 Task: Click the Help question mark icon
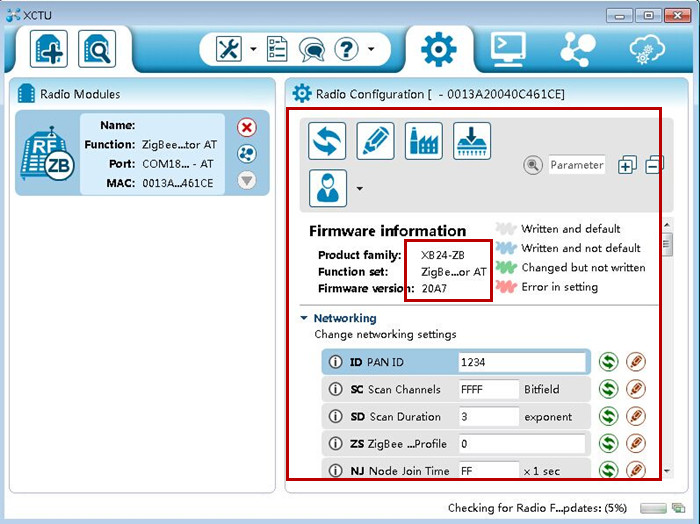click(x=346, y=49)
